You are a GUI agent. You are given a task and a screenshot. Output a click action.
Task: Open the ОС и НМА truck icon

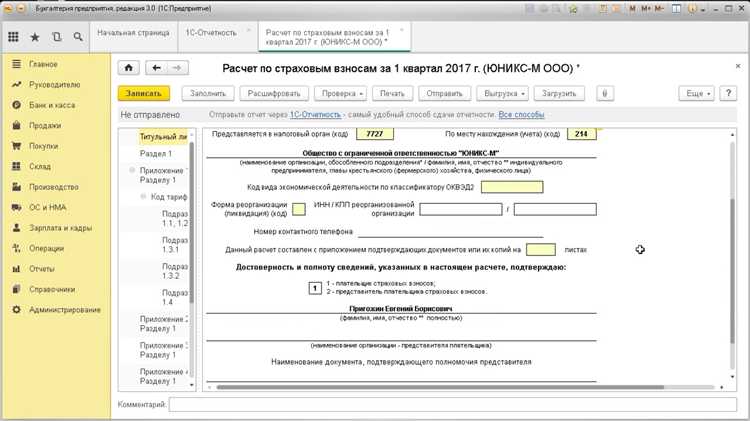[x=16, y=207]
